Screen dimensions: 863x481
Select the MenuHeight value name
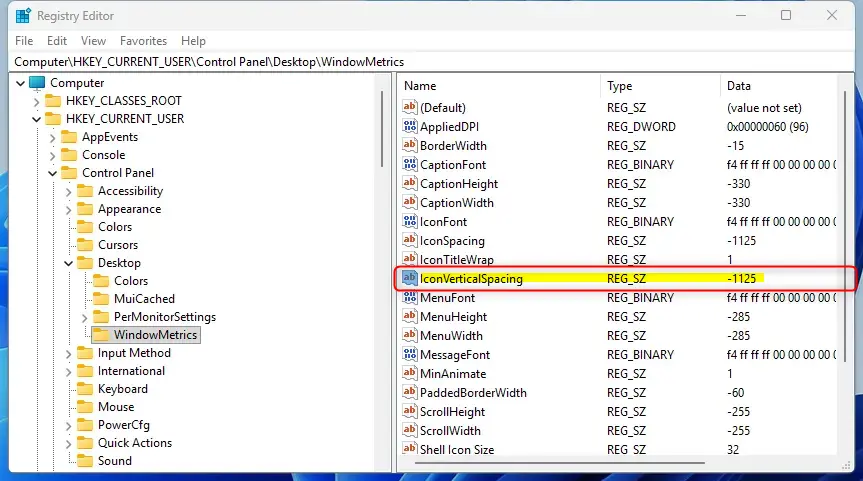tap(454, 316)
